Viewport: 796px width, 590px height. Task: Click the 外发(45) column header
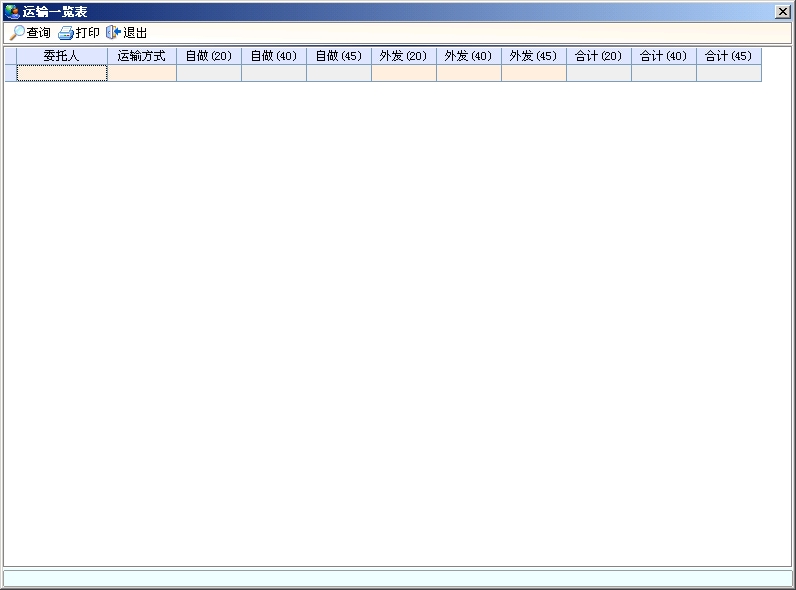pos(534,56)
